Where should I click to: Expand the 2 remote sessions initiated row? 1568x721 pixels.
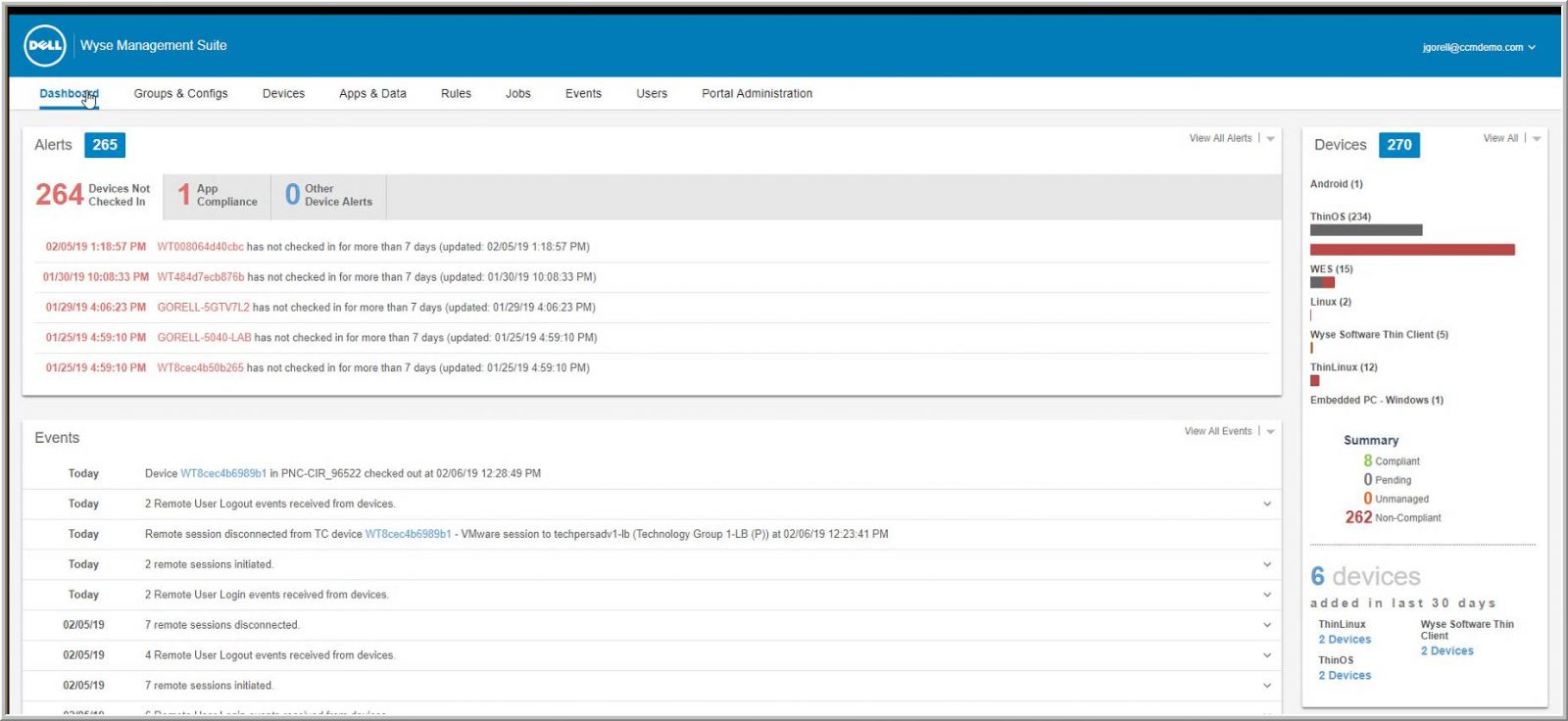point(1267,565)
